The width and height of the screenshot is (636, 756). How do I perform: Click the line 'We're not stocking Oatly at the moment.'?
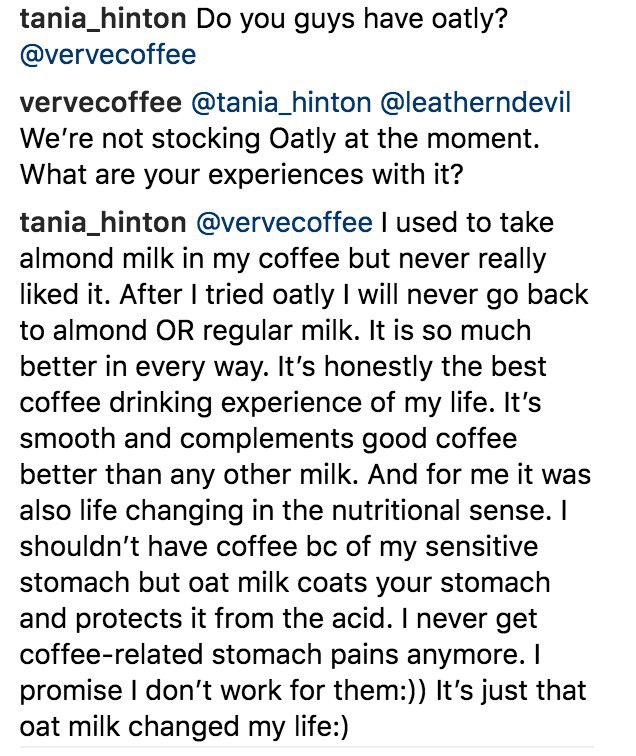pyautogui.click(x=279, y=139)
